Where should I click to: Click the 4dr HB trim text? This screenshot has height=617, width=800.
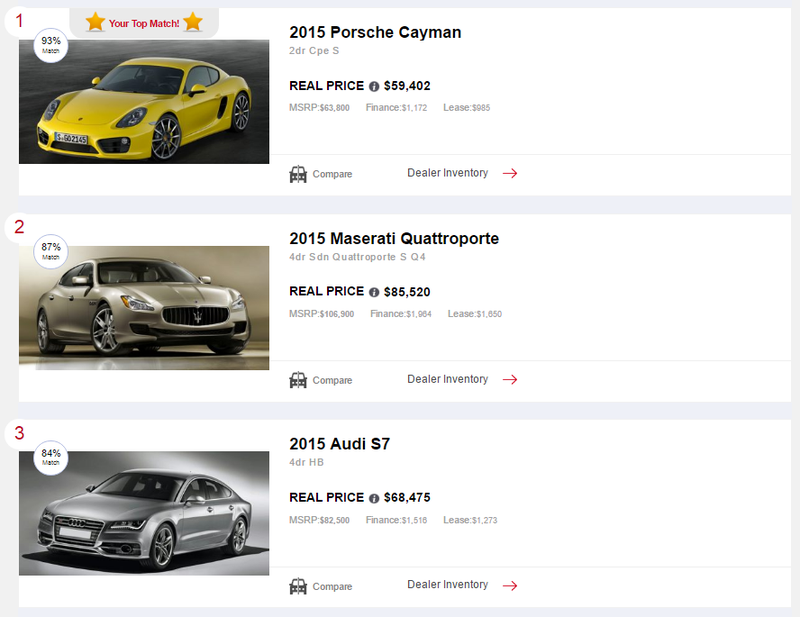coord(307,462)
